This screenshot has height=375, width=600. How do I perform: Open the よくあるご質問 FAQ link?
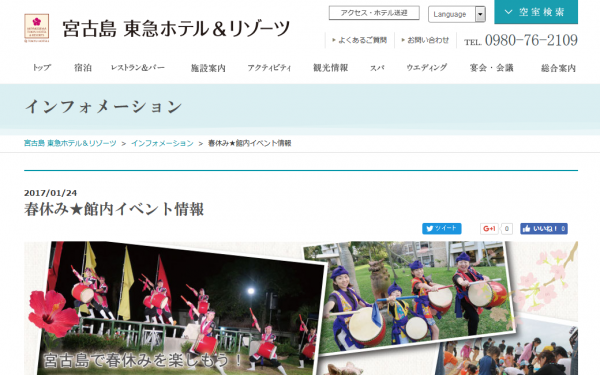coord(360,40)
